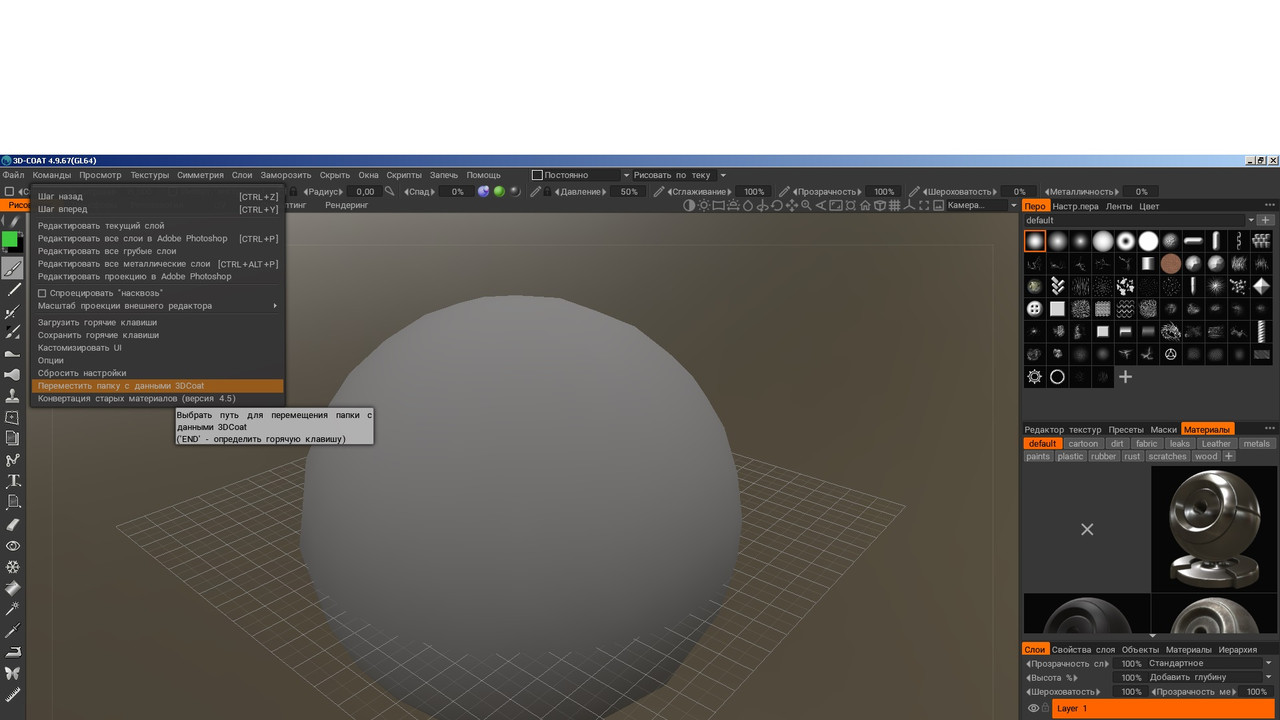Open the 'Рисовать по теку' dropdown arrow
This screenshot has width=1280, height=720.
point(723,175)
